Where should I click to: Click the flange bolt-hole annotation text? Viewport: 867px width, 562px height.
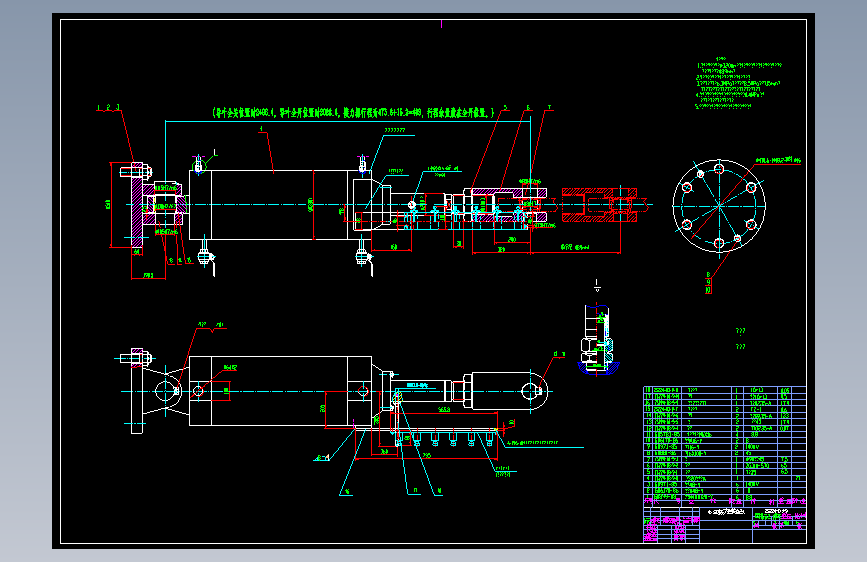778,160
